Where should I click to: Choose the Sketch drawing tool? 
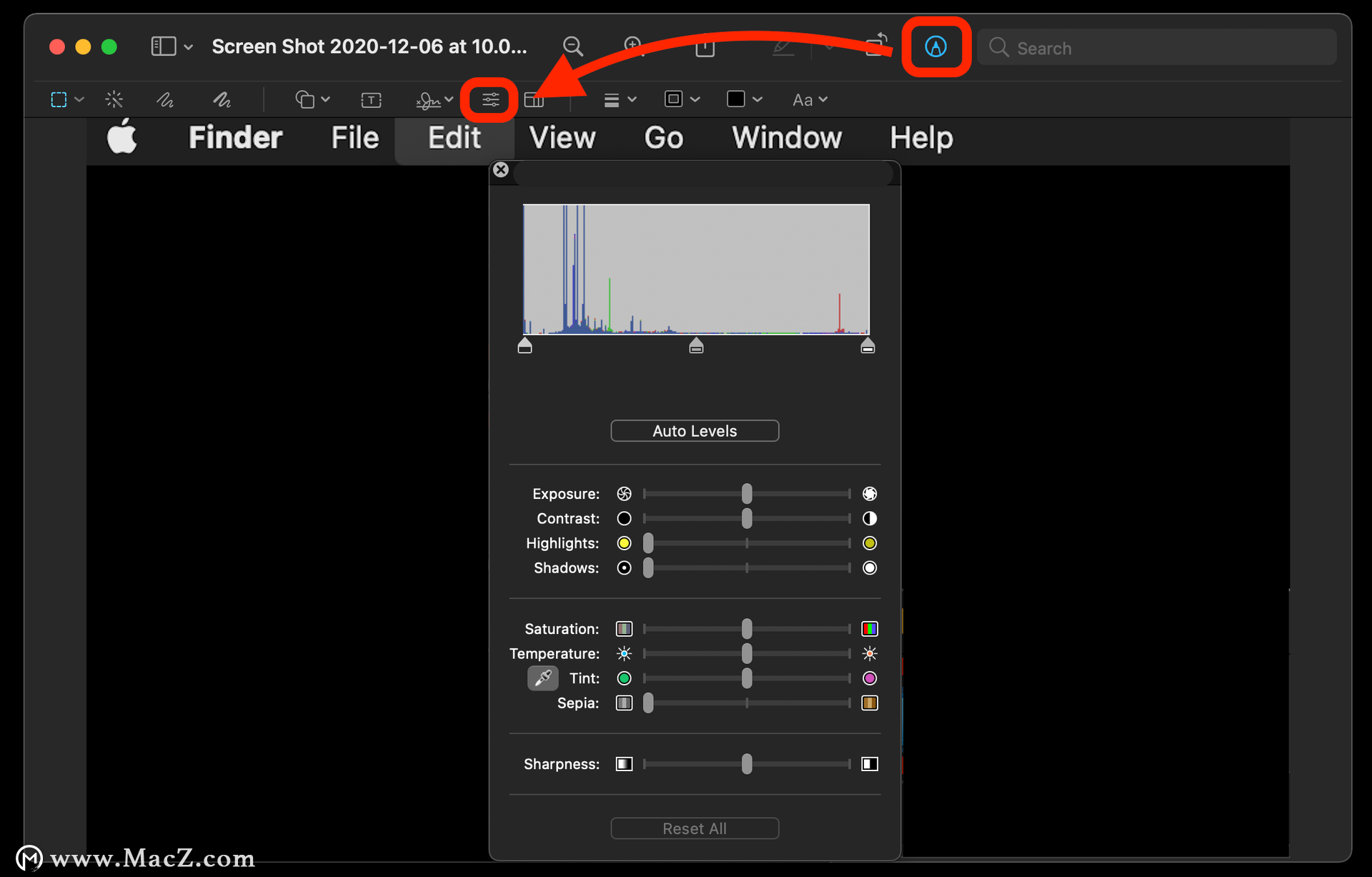(165, 99)
